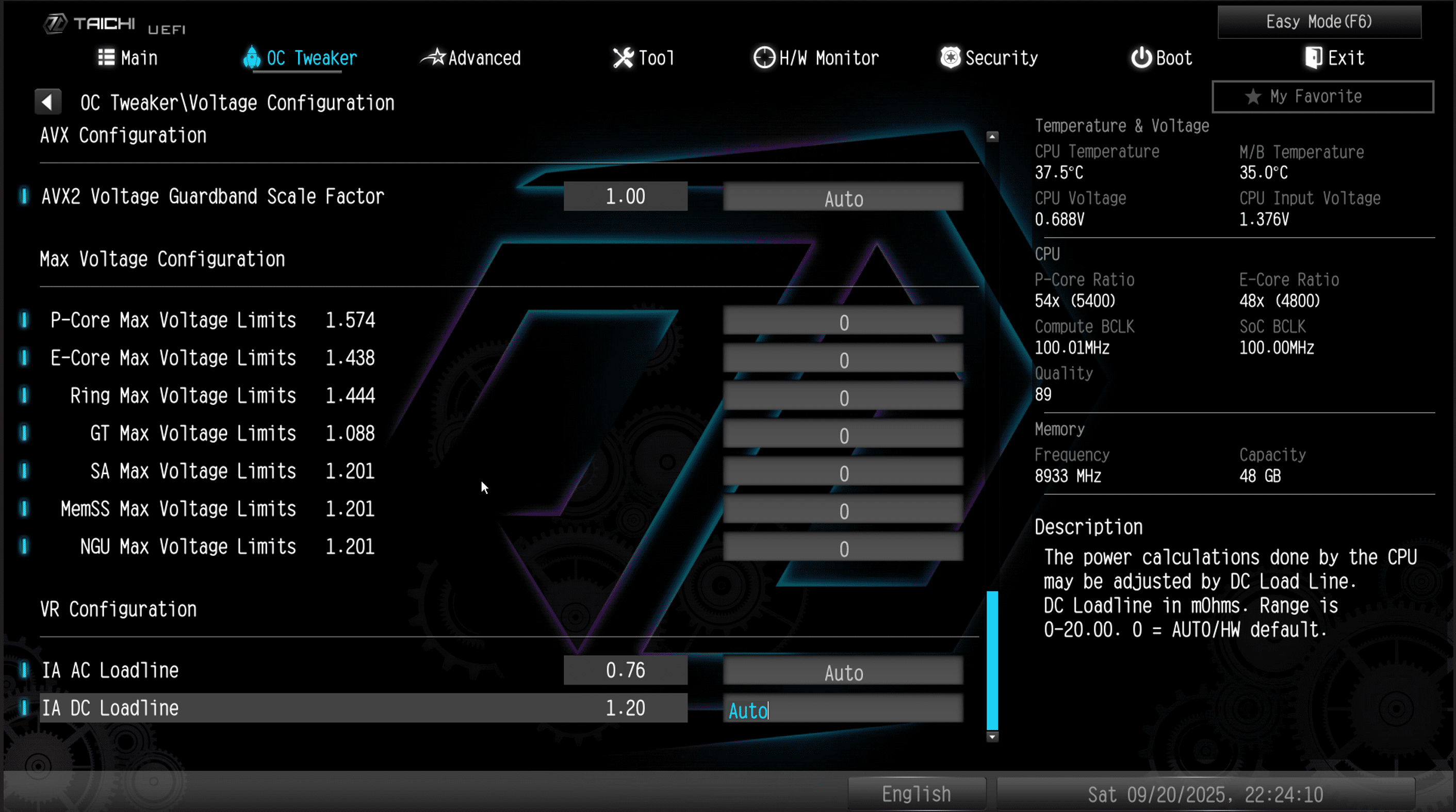Image resolution: width=1456 pixels, height=812 pixels.
Task: Click the Boot power icon
Action: tap(1140, 58)
